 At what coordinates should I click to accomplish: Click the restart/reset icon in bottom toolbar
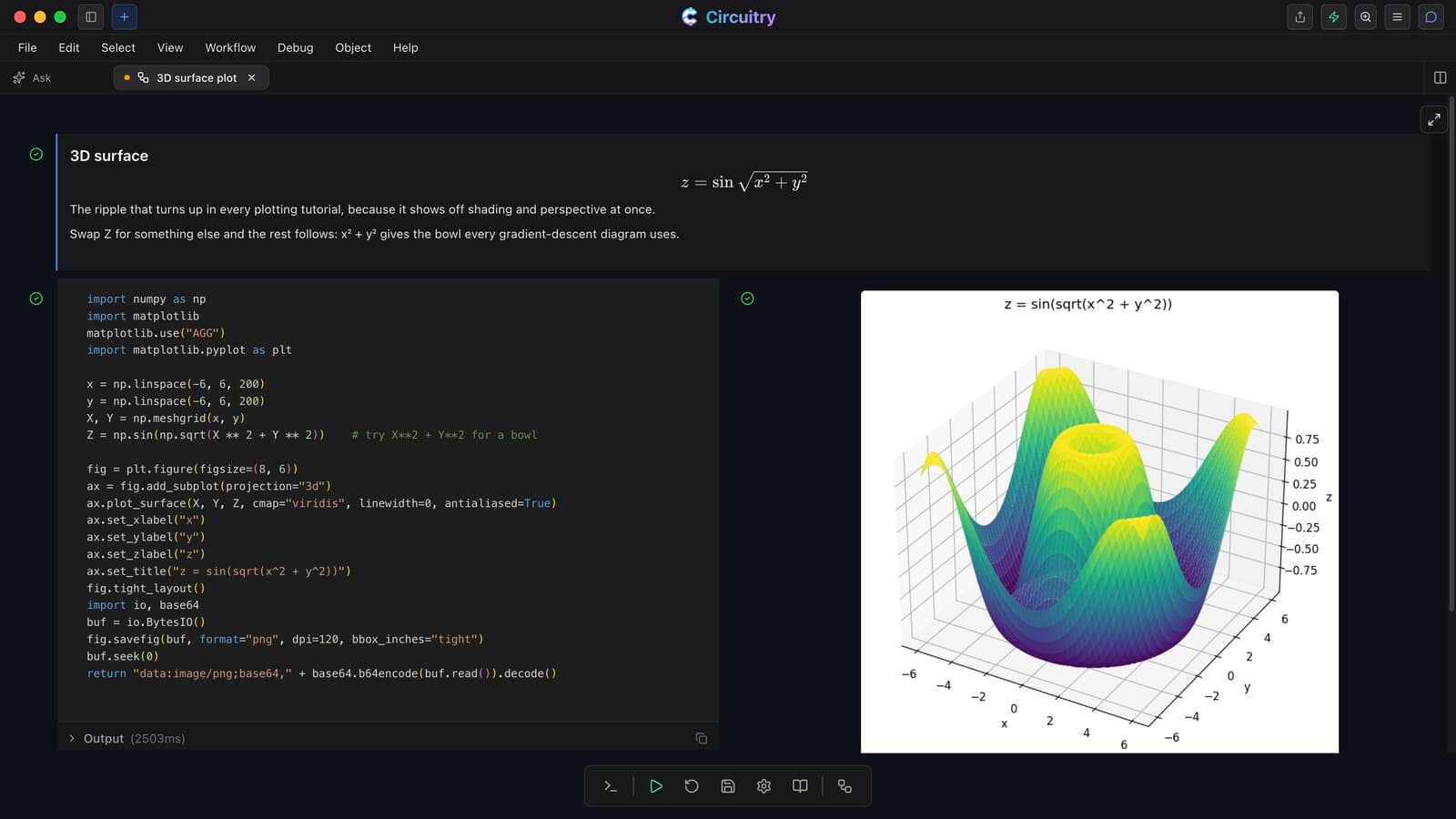point(692,786)
